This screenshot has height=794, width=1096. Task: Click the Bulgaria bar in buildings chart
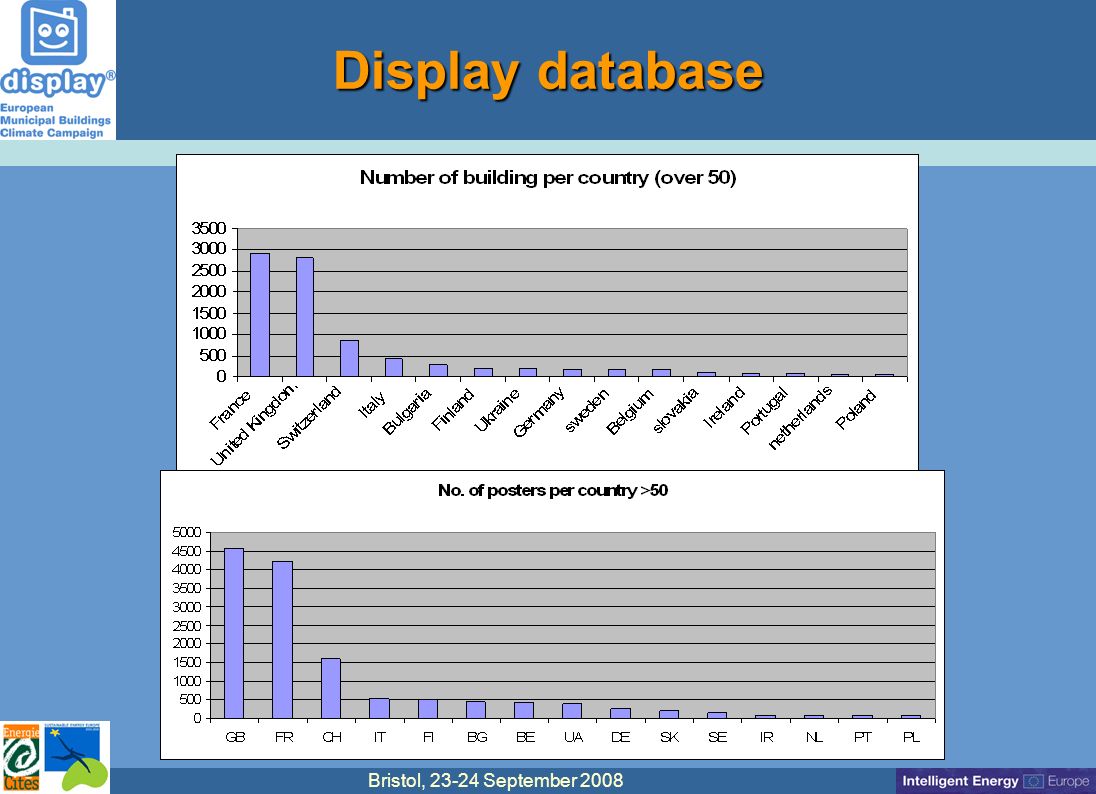click(x=438, y=370)
